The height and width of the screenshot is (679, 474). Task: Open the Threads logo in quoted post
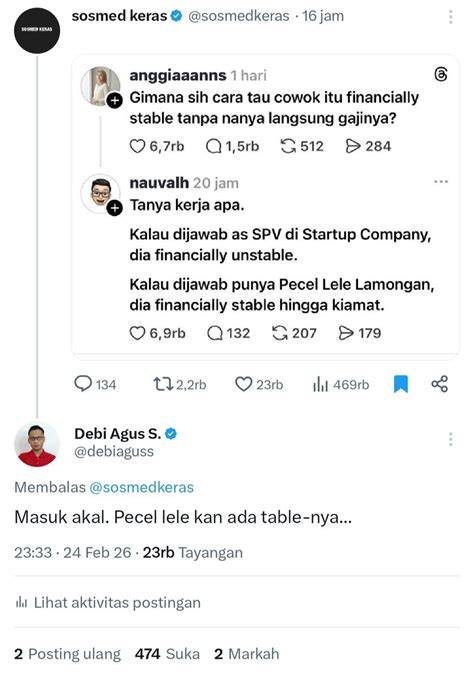coord(440,74)
